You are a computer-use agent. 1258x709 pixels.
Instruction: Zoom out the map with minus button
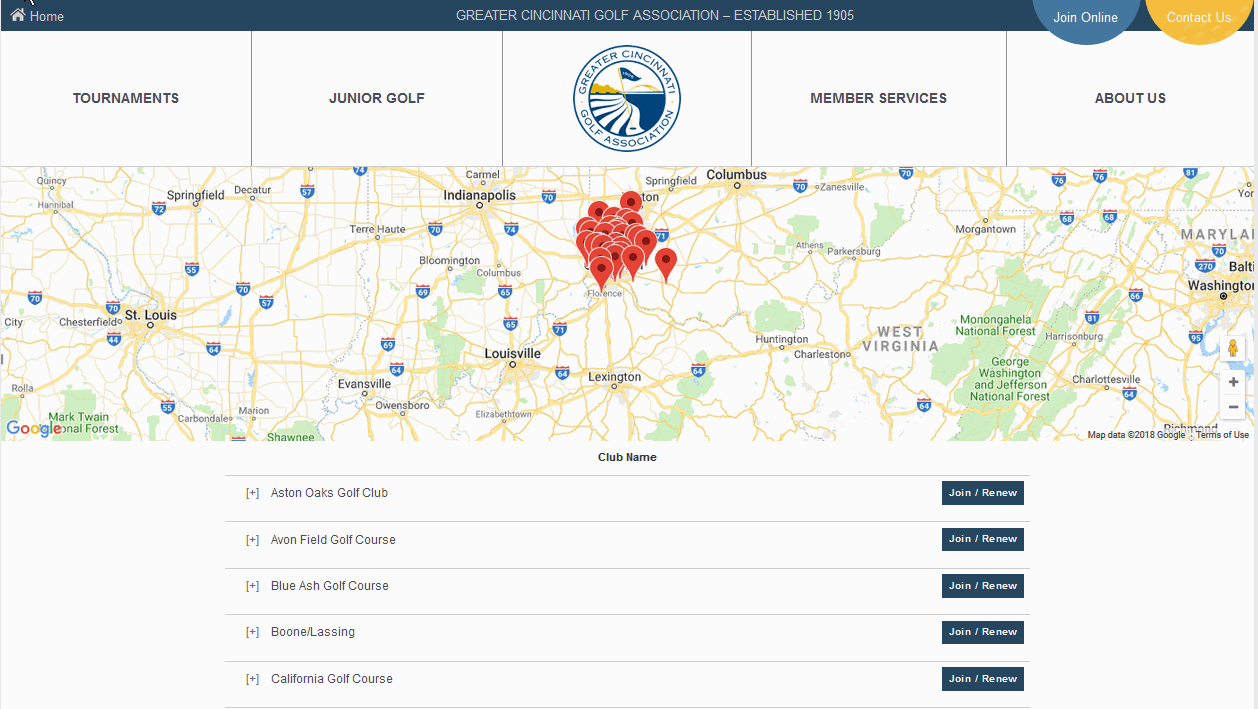pyautogui.click(x=1233, y=407)
